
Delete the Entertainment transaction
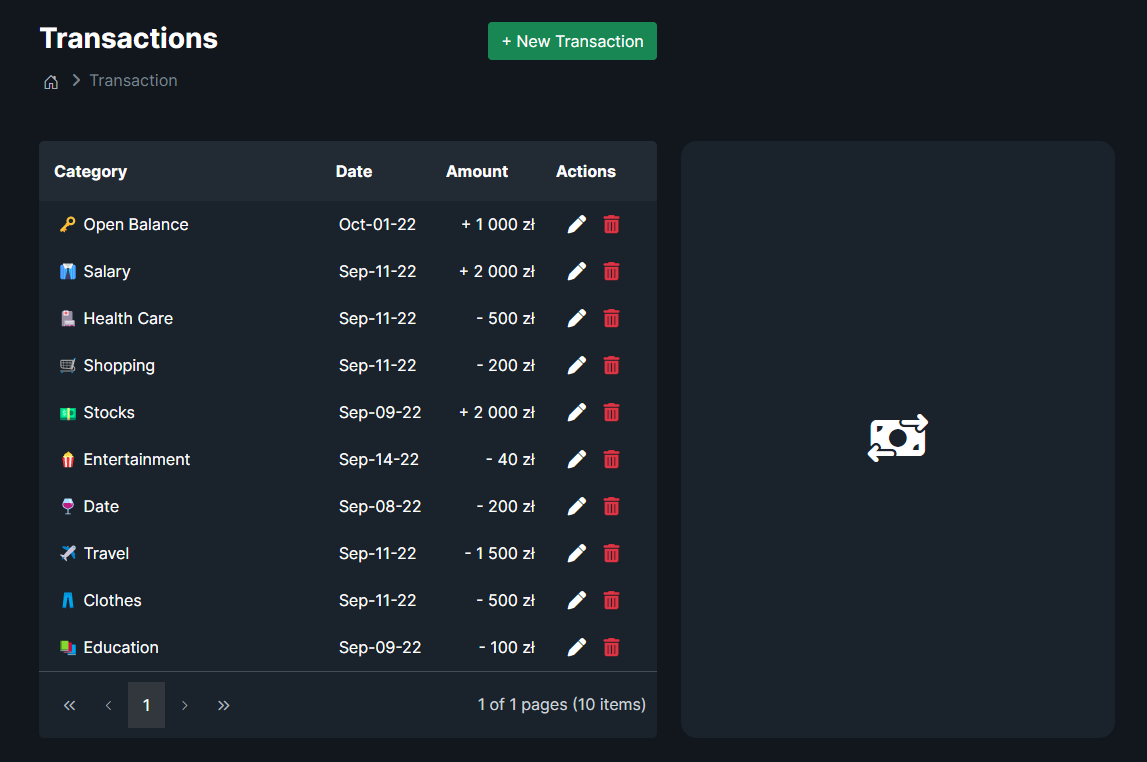pos(611,459)
